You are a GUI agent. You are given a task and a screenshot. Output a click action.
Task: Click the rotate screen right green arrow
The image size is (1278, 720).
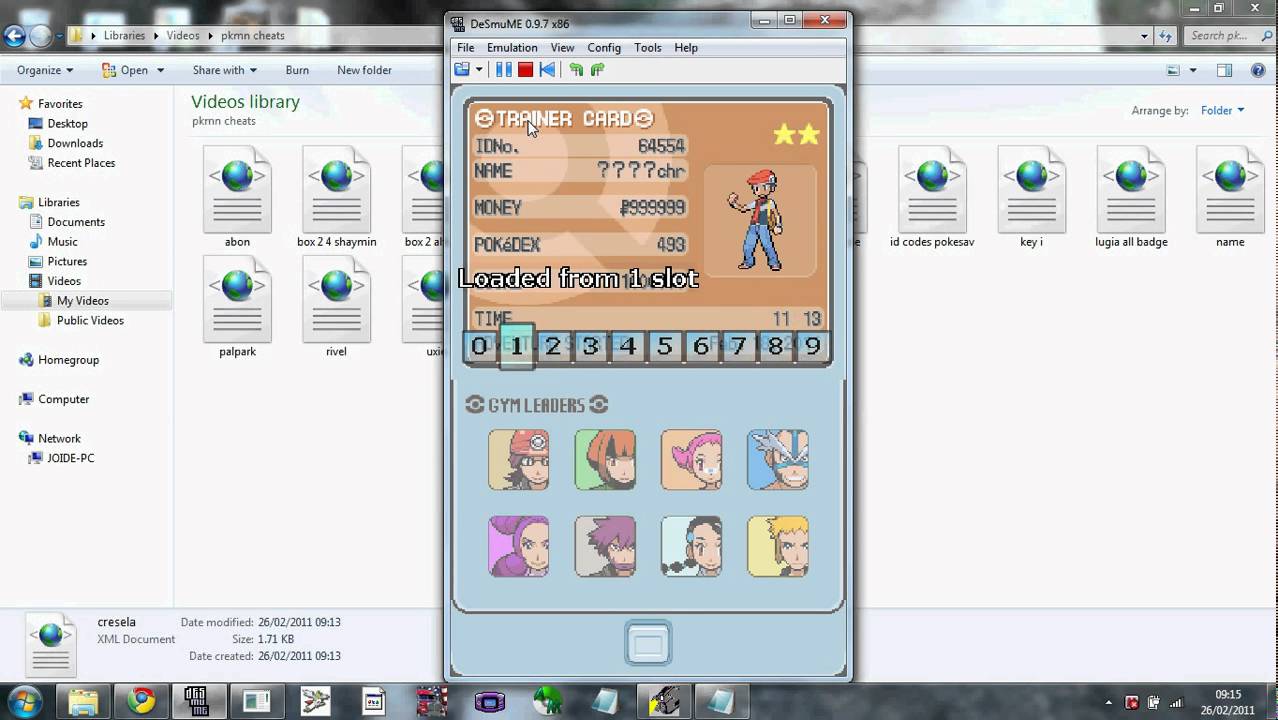click(597, 69)
